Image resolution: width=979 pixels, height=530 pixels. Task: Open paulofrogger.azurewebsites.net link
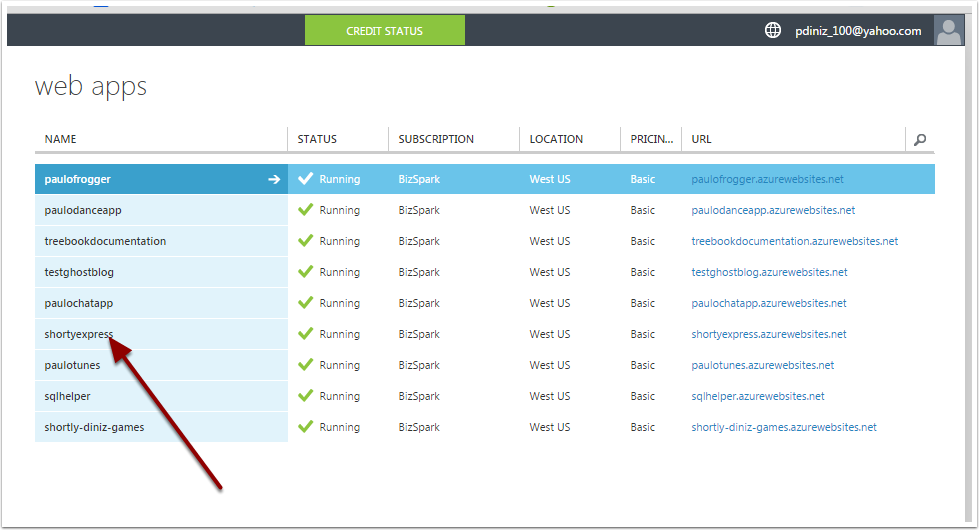(x=767, y=179)
